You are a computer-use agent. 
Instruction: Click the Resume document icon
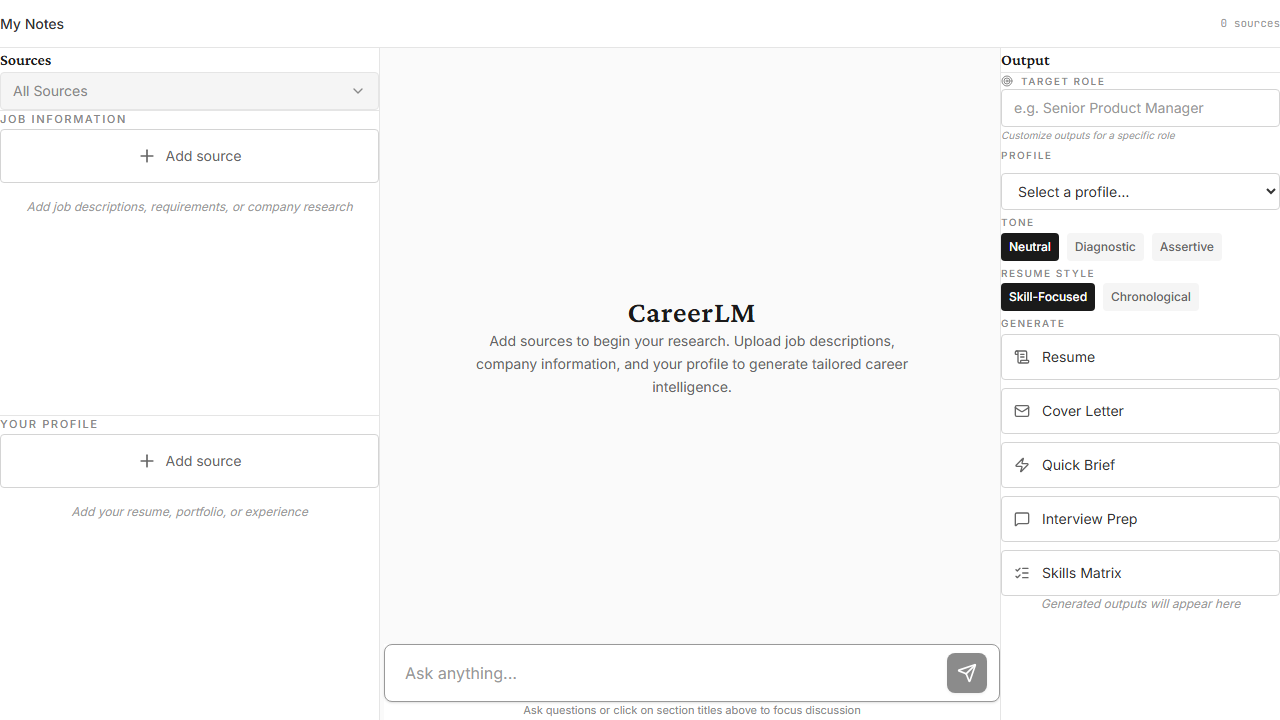pos(1022,357)
